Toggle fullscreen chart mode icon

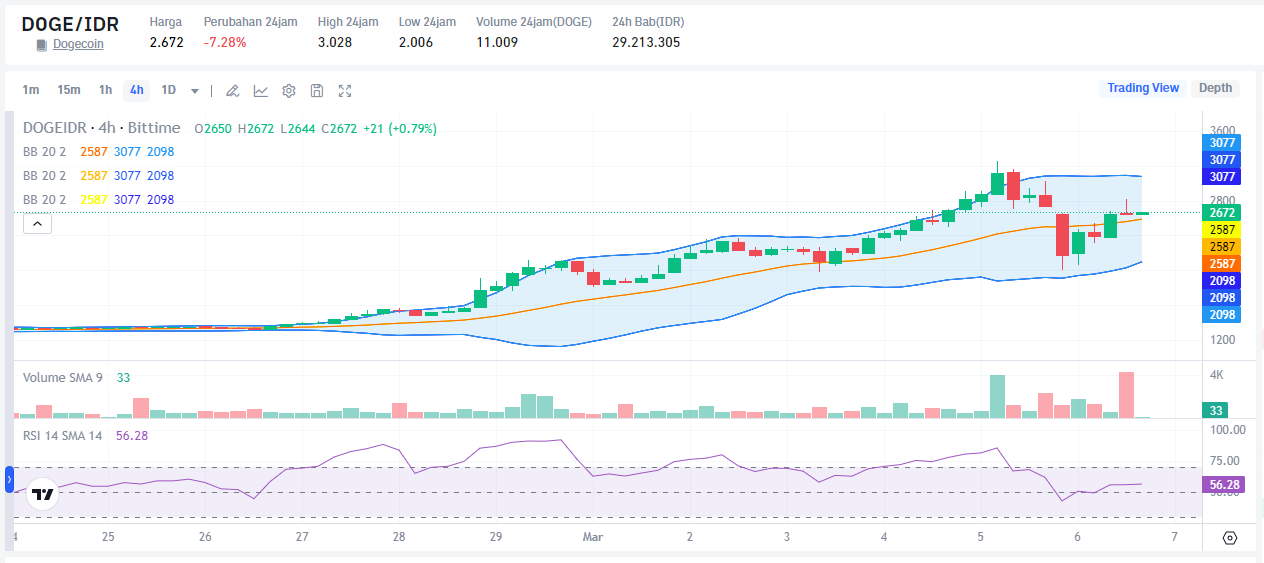pyautogui.click(x=345, y=91)
